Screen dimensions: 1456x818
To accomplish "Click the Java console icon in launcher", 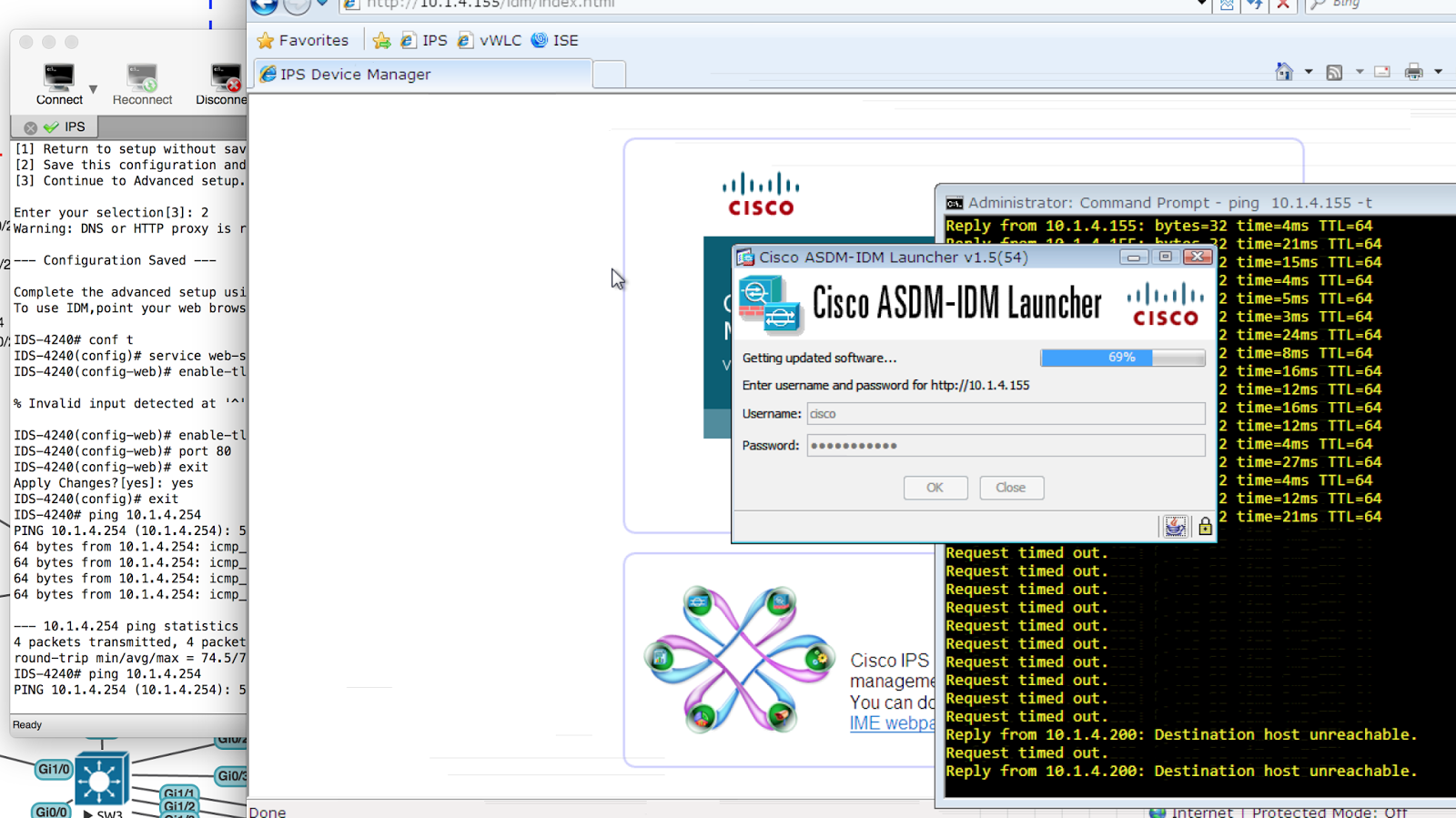I will [1175, 527].
